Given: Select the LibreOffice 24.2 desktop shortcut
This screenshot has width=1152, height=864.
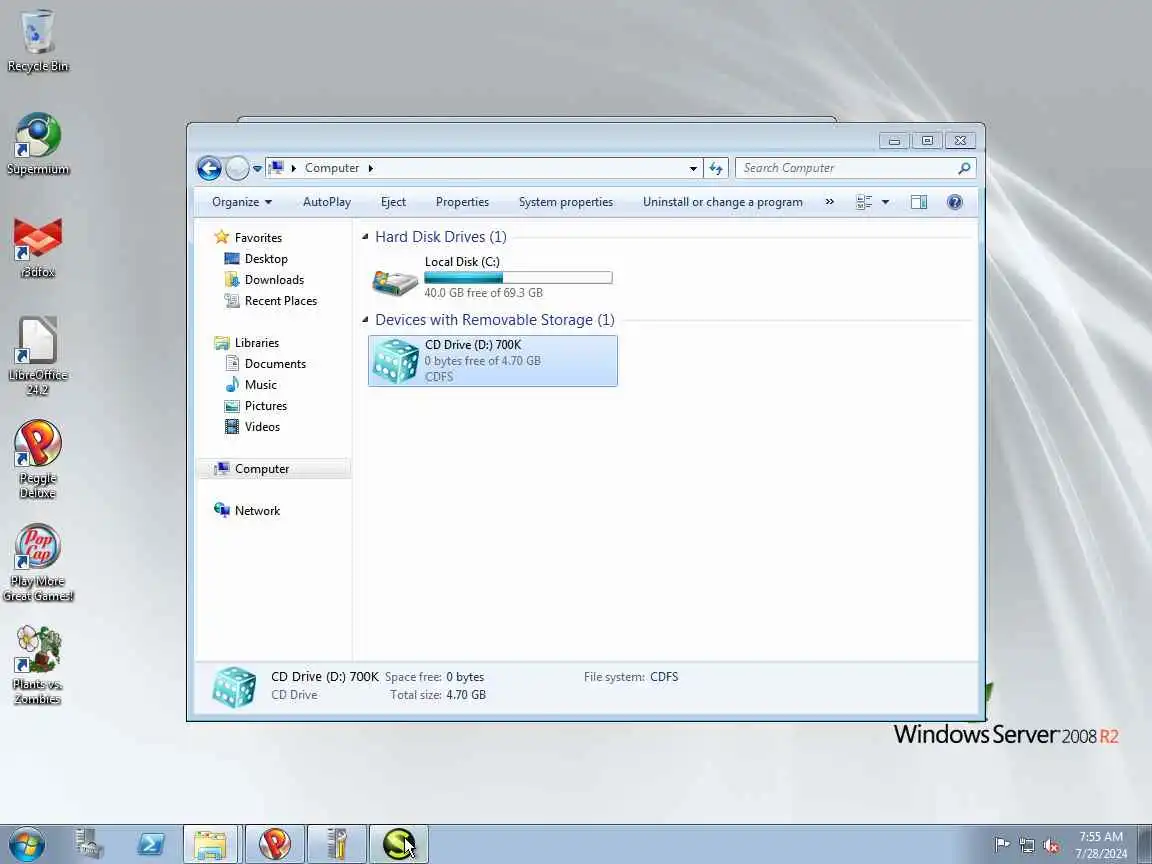Looking at the screenshot, I should (x=37, y=356).
